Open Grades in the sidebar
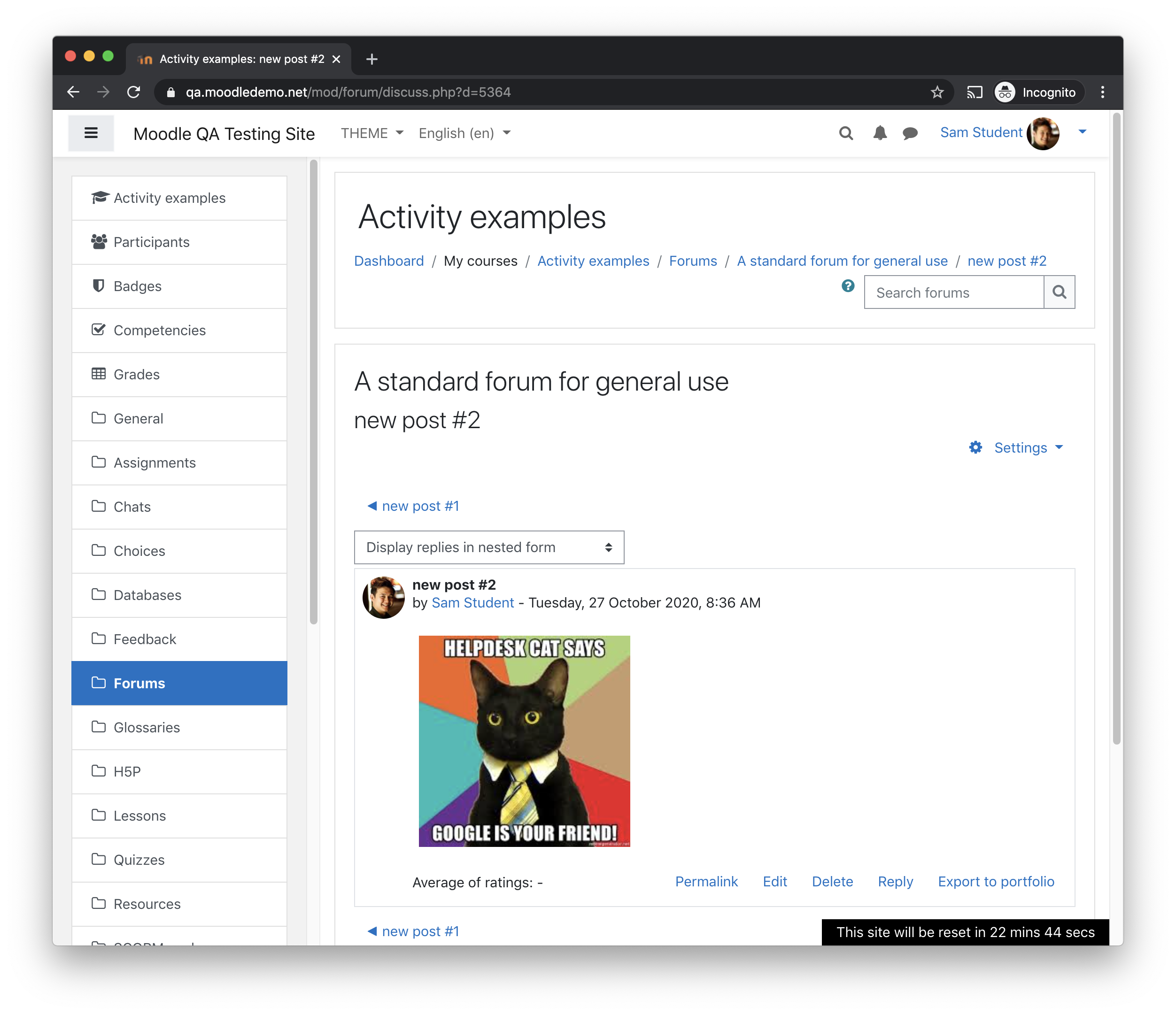1176x1015 pixels. tap(179, 375)
